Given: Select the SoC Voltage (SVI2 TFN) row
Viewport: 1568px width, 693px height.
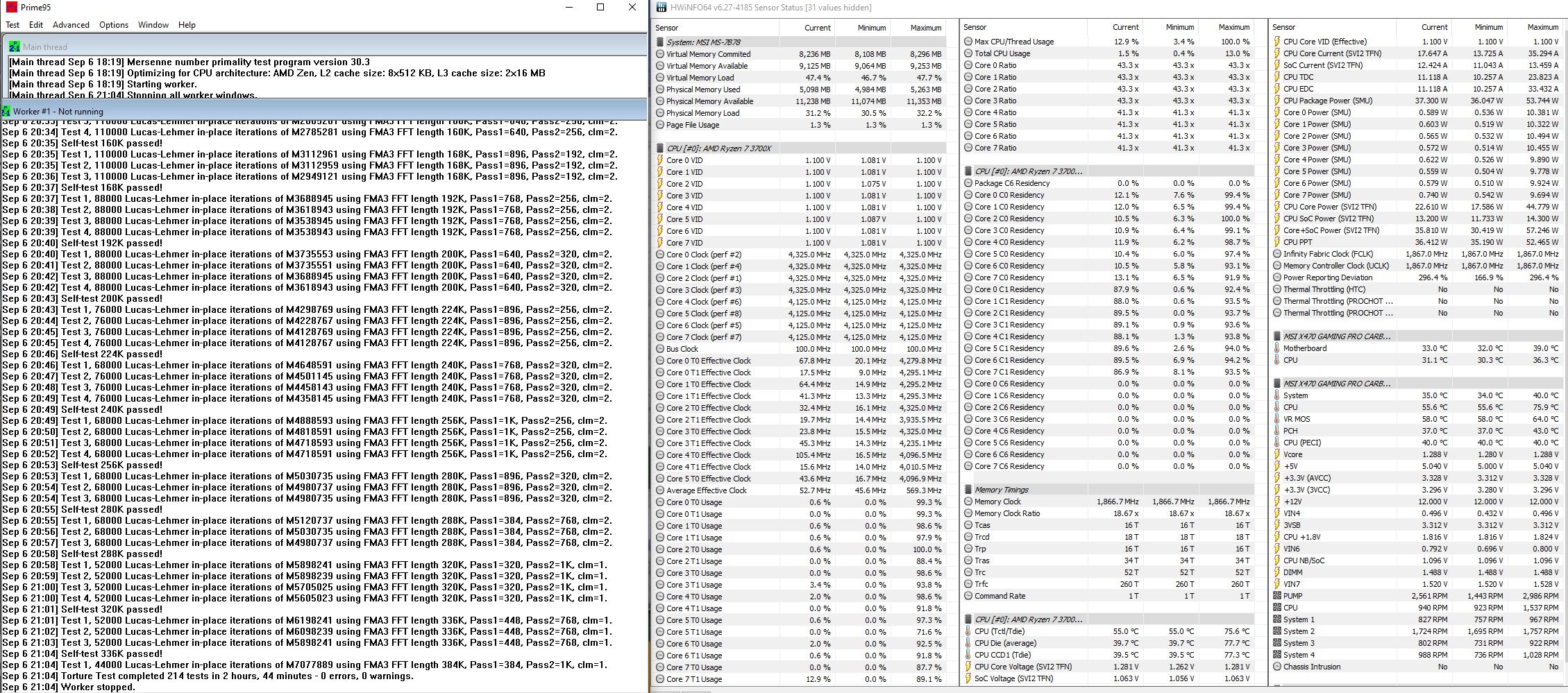Looking at the screenshot, I should click(1108, 678).
